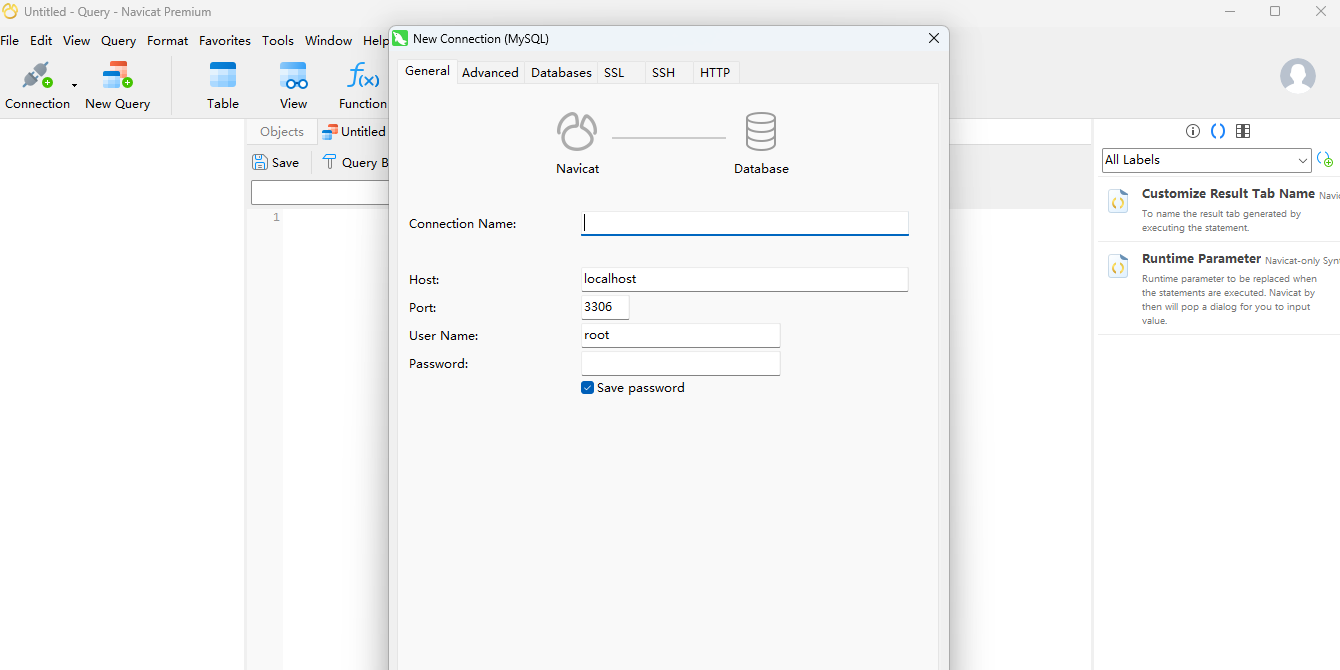Viewport: 1340px width, 670px height.
Task: Open the View menu
Action: pos(76,41)
